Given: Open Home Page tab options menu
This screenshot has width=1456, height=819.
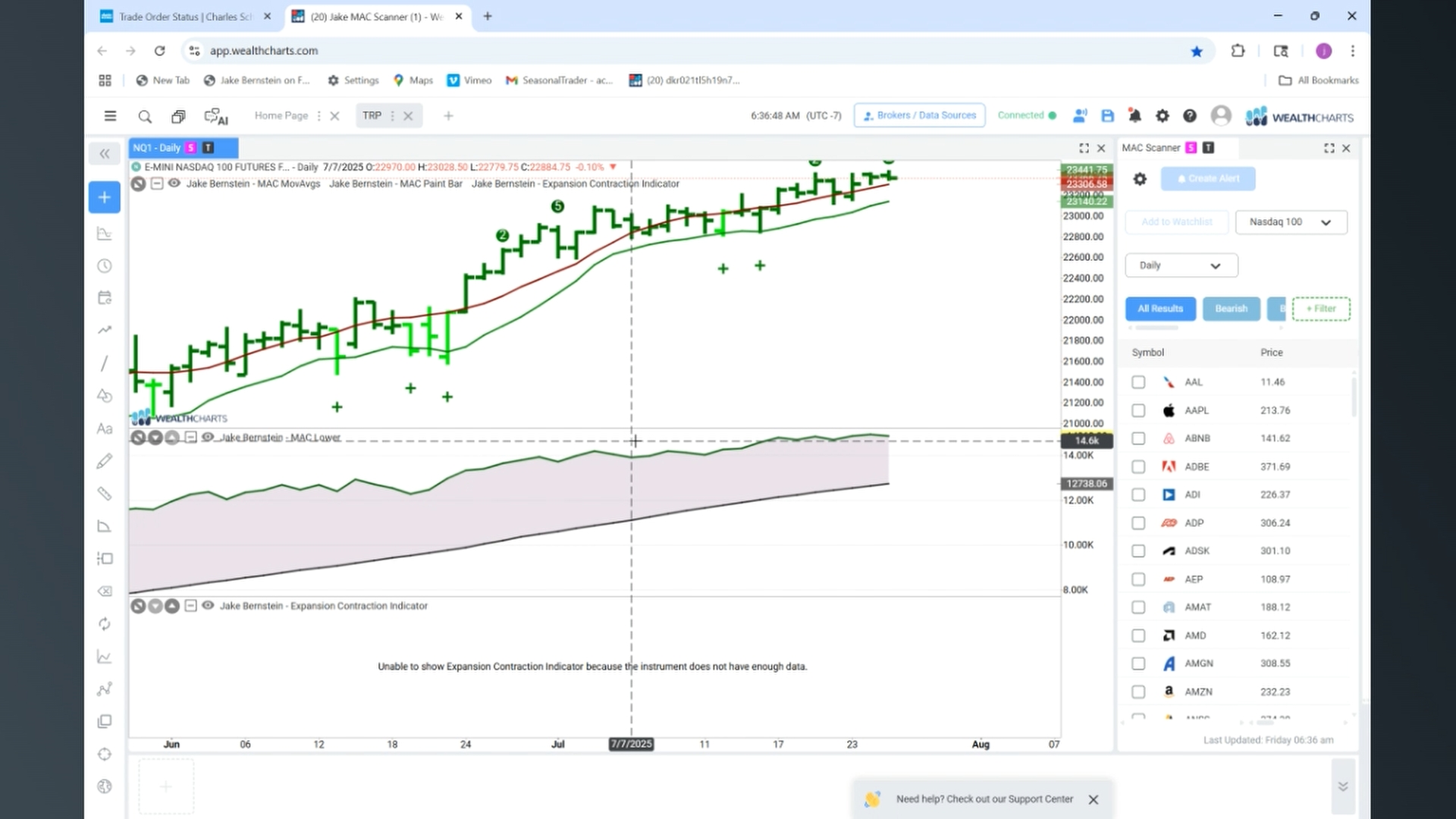Looking at the screenshot, I should pos(318,116).
